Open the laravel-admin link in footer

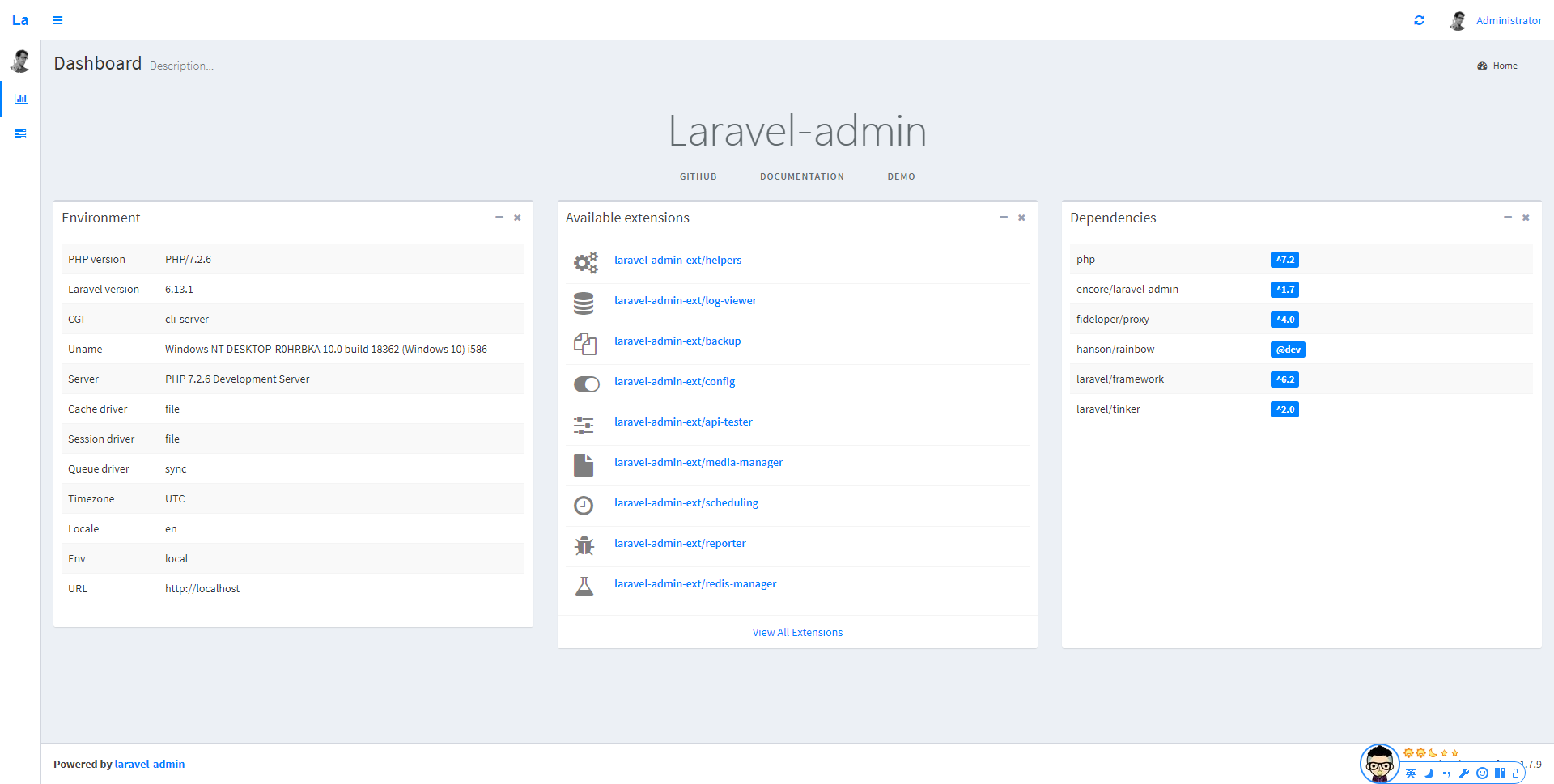(150, 764)
